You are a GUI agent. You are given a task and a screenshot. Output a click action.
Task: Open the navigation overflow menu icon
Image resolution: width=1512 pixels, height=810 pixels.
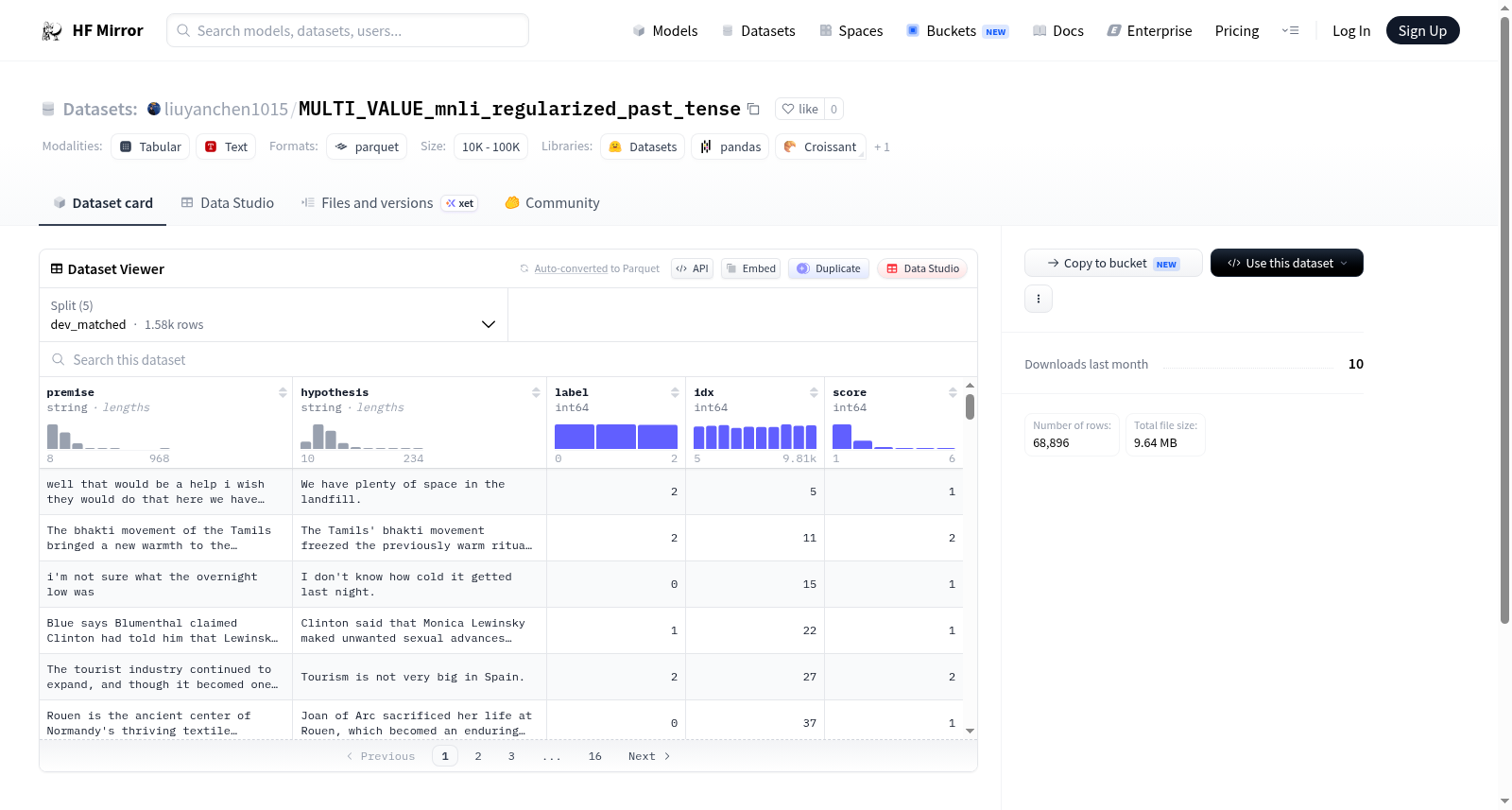1290,31
